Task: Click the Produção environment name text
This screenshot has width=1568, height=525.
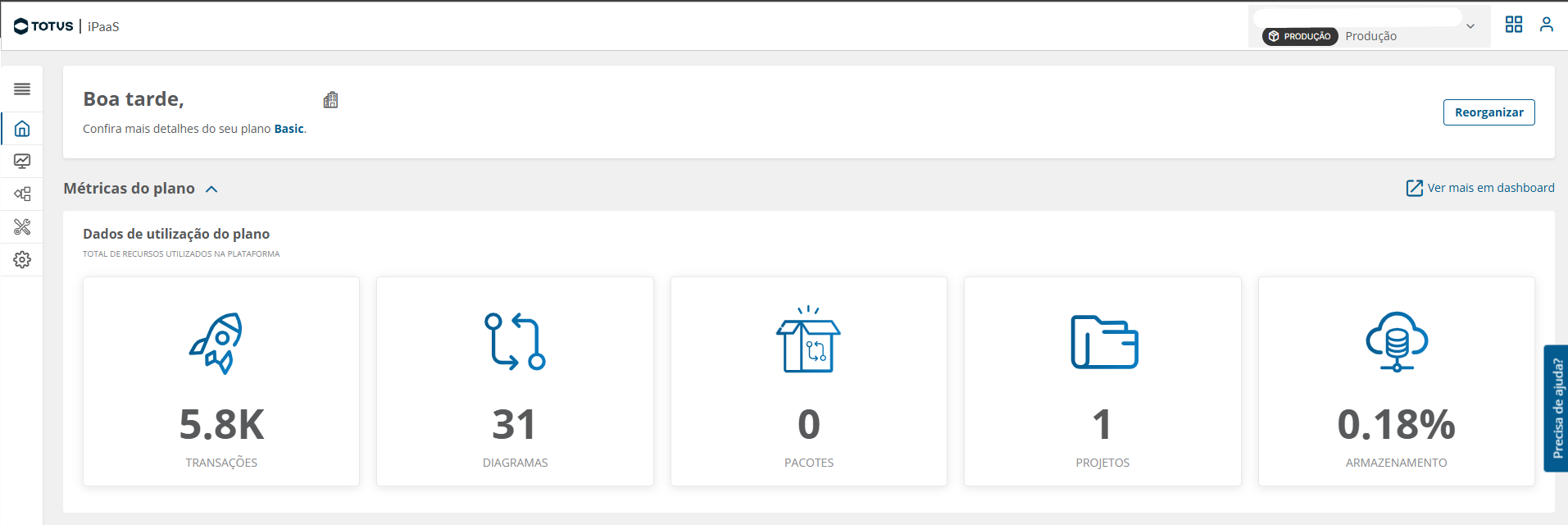Action: click(1371, 36)
